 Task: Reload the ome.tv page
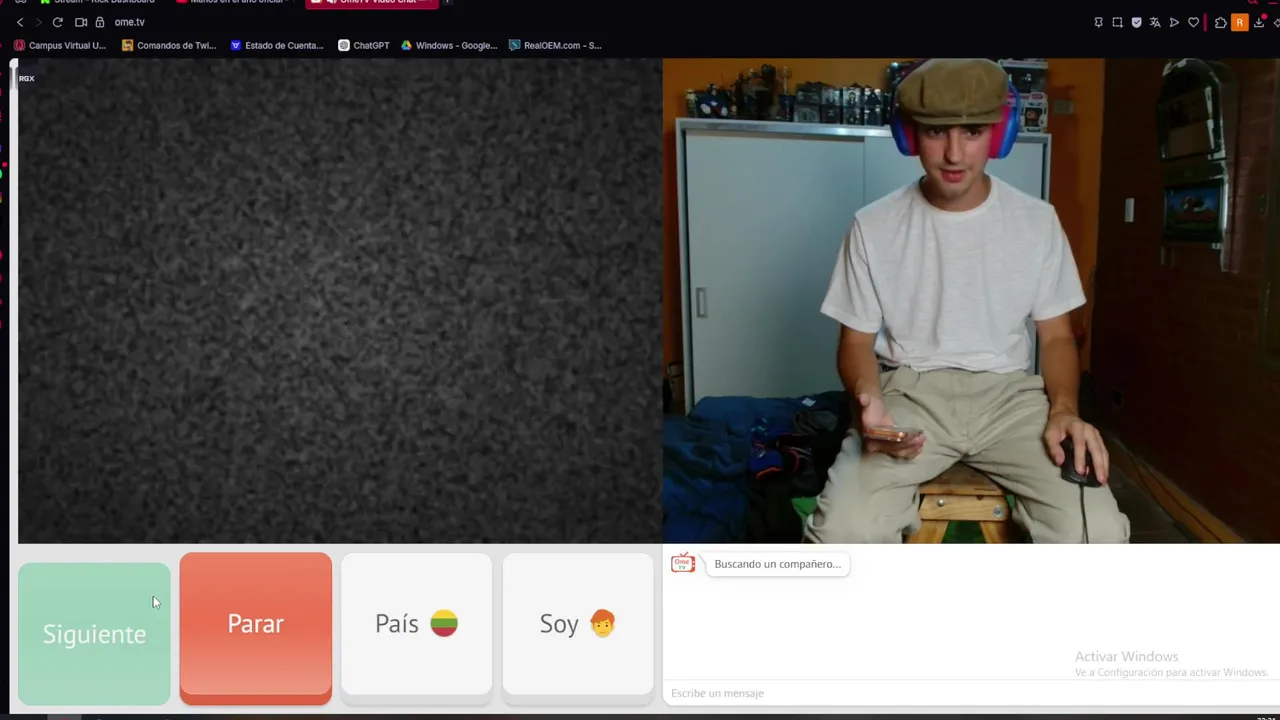(x=58, y=22)
